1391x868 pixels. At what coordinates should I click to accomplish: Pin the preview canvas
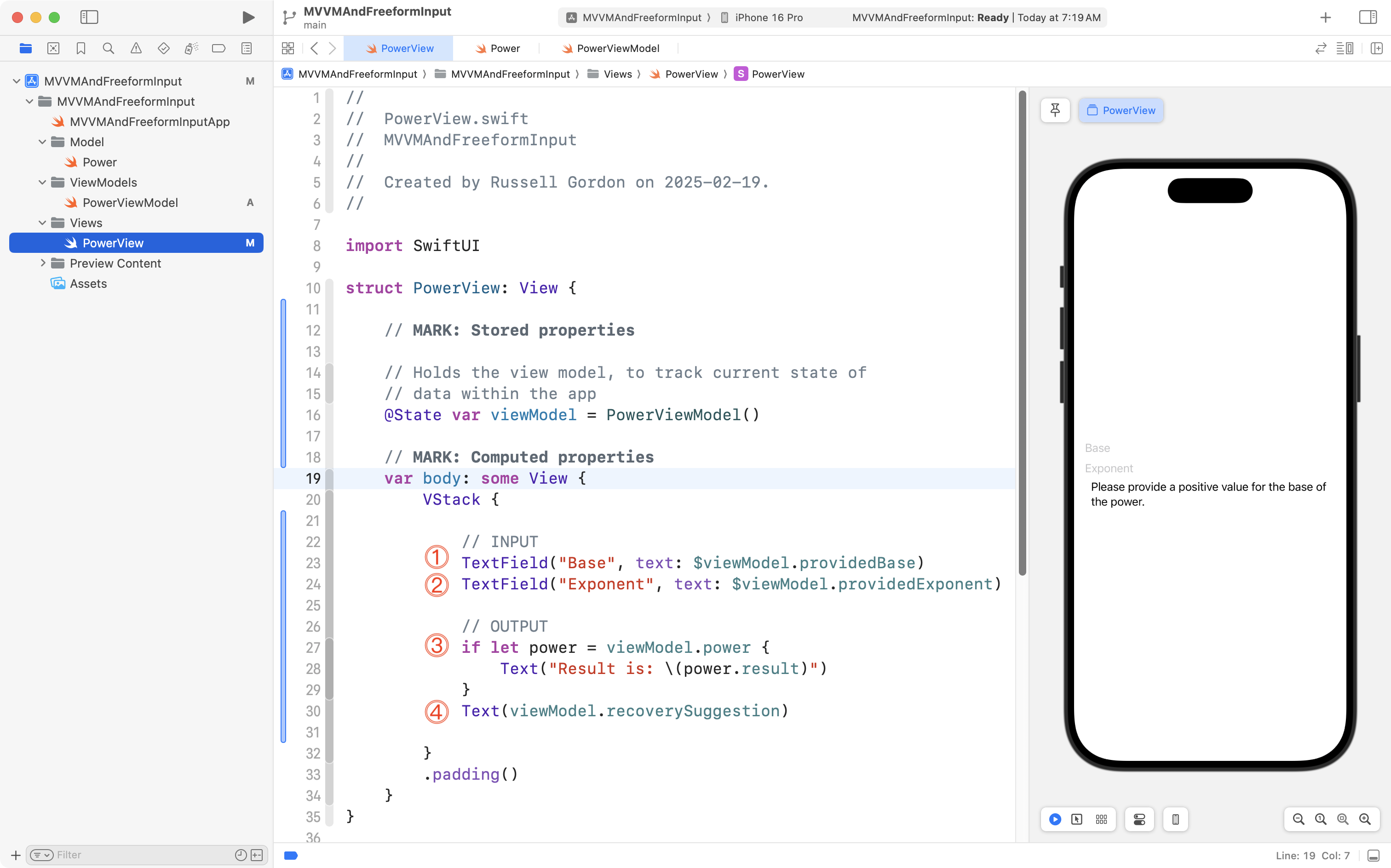click(1055, 110)
